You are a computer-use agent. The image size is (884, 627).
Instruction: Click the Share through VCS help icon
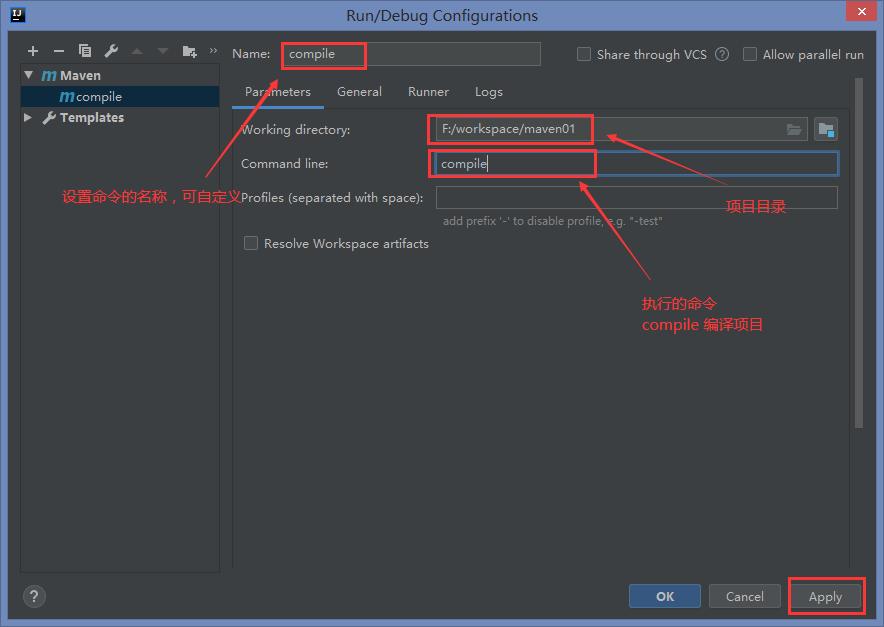(722, 55)
